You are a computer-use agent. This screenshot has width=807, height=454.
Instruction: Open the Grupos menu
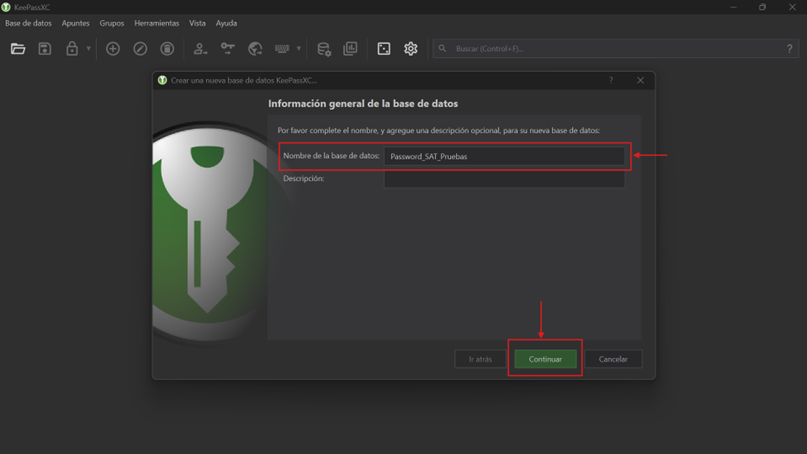click(112, 23)
